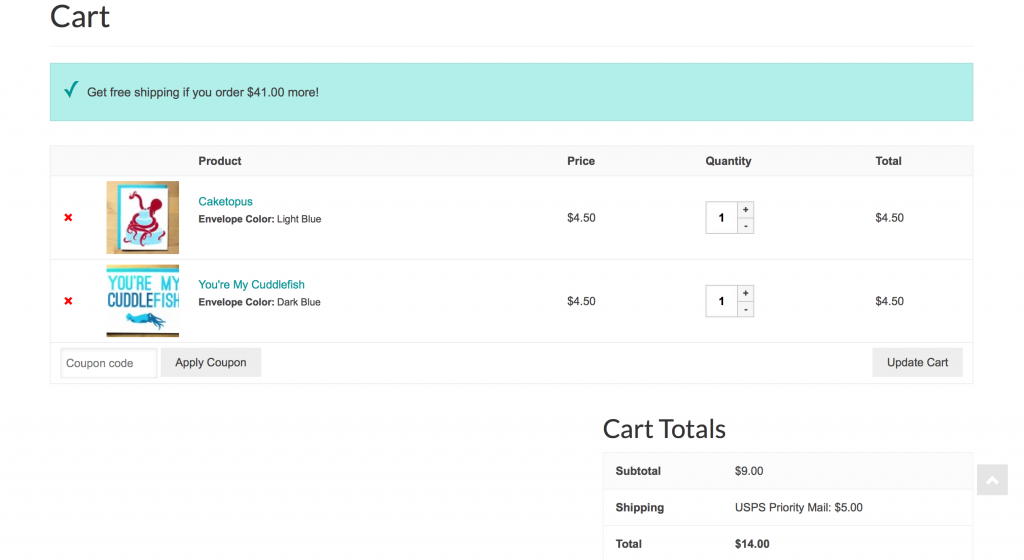Viewport: 1024px width, 560px height.
Task: Click the $14.00 total value
Action: [752, 544]
